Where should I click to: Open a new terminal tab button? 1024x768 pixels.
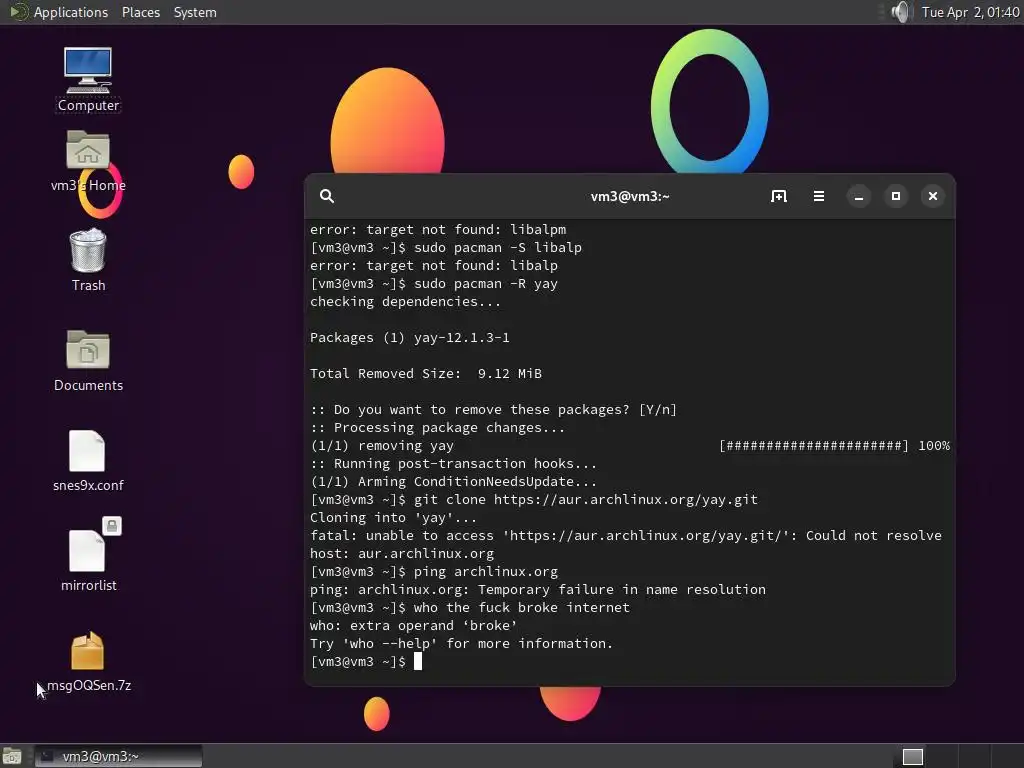click(778, 196)
